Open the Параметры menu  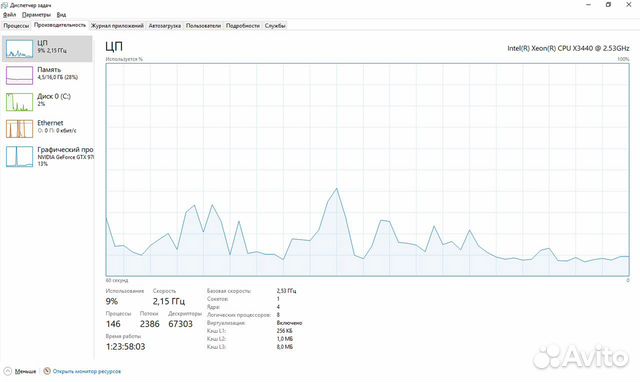[x=36, y=15]
